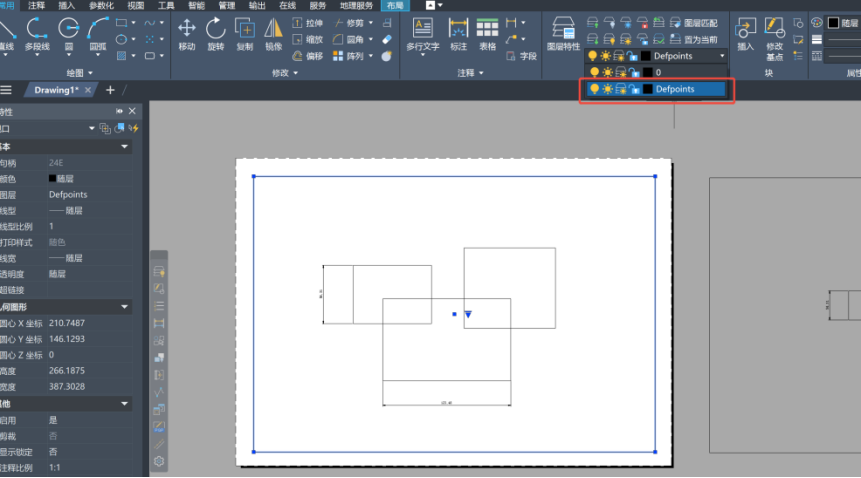Click the Modify Base Point (修改基点) icon
861x478 pixels.
coord(774,38)
